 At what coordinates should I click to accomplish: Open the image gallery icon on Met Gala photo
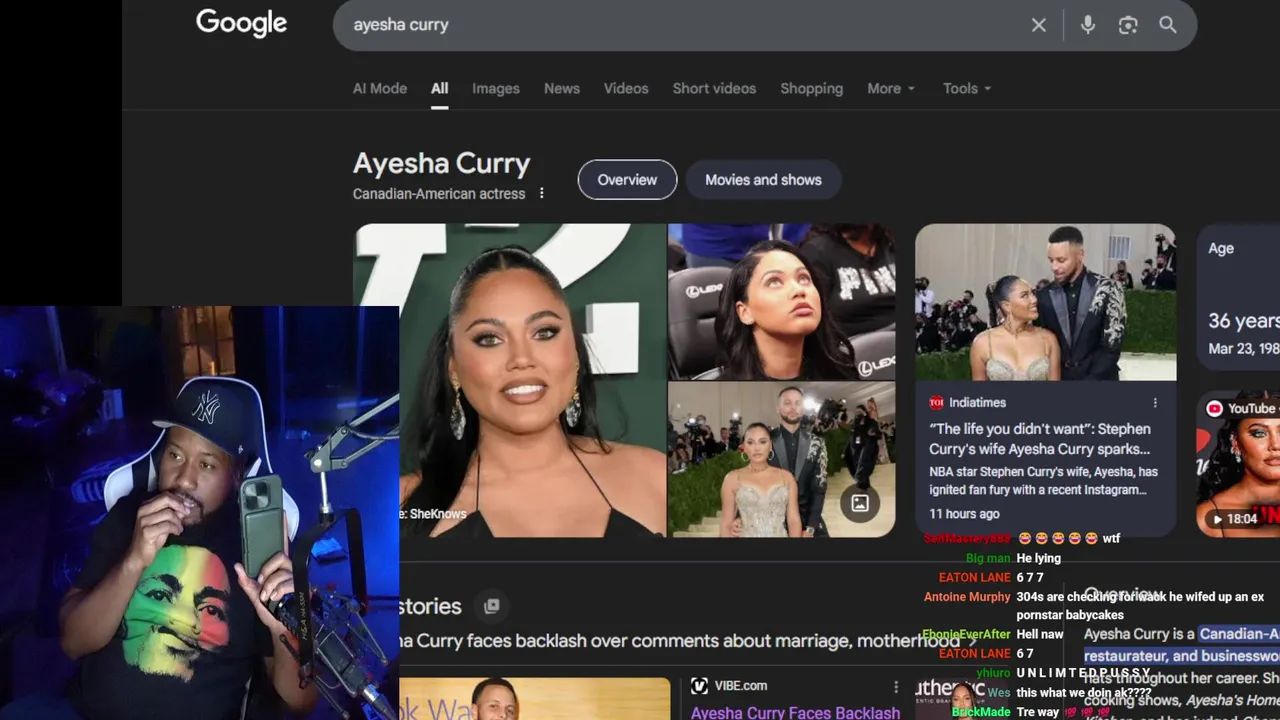pos(860,504)
